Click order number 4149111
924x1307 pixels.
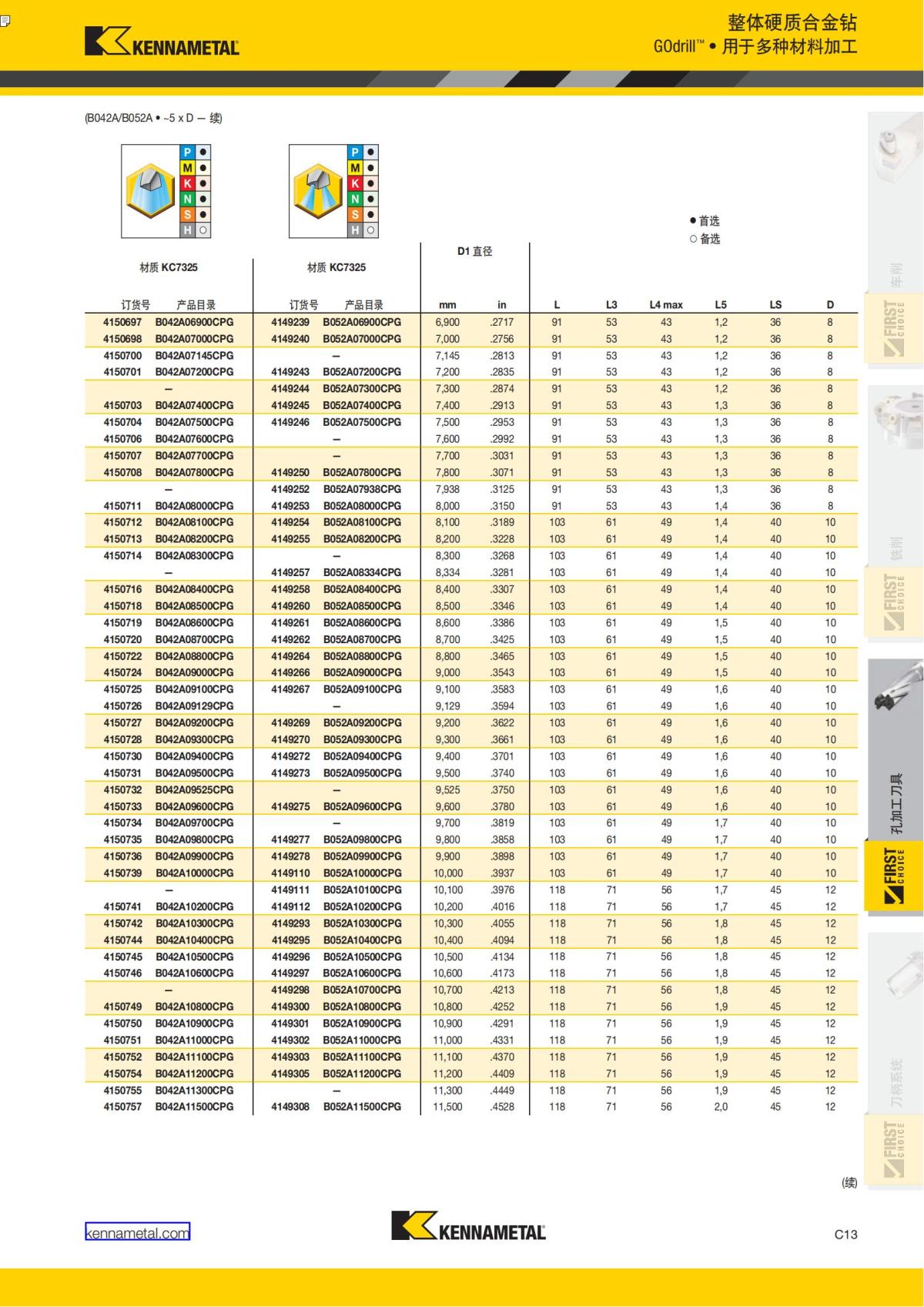(290, 890)
